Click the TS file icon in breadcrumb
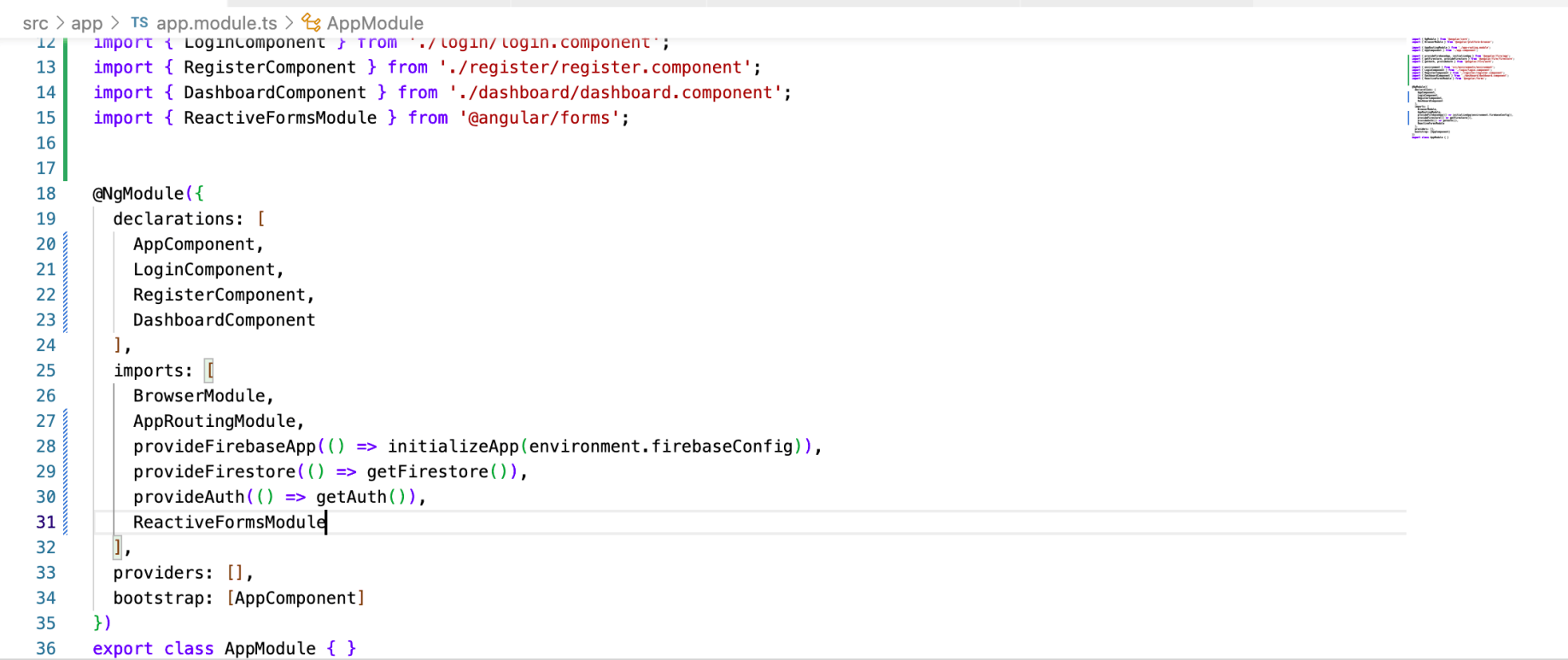 [x=139, y=23]
